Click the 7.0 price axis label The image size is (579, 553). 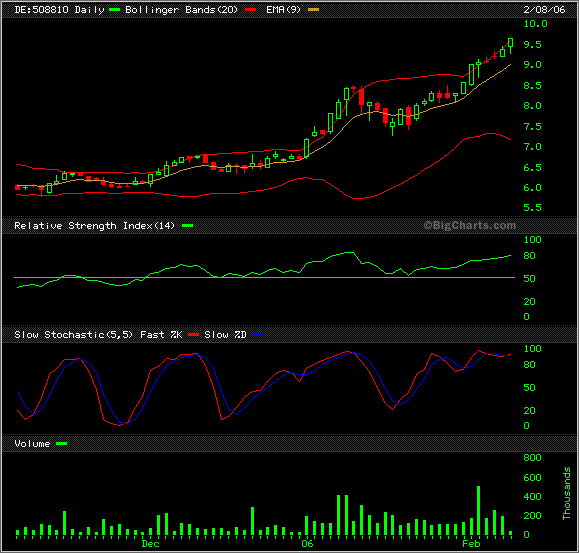[x=532, y=147]
